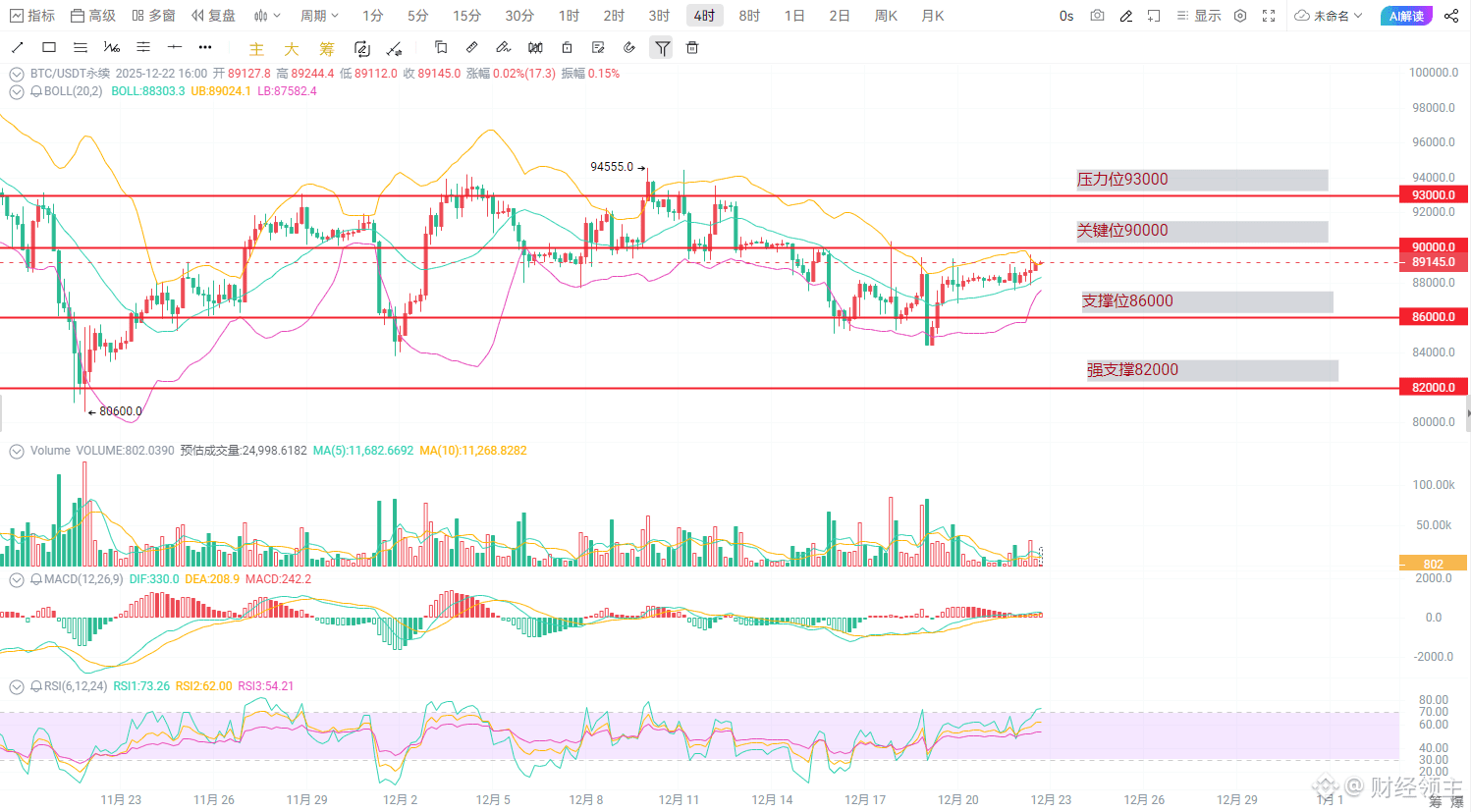Switch to the 30分 timeframe
1471x812 pixels.
point(519,16)
